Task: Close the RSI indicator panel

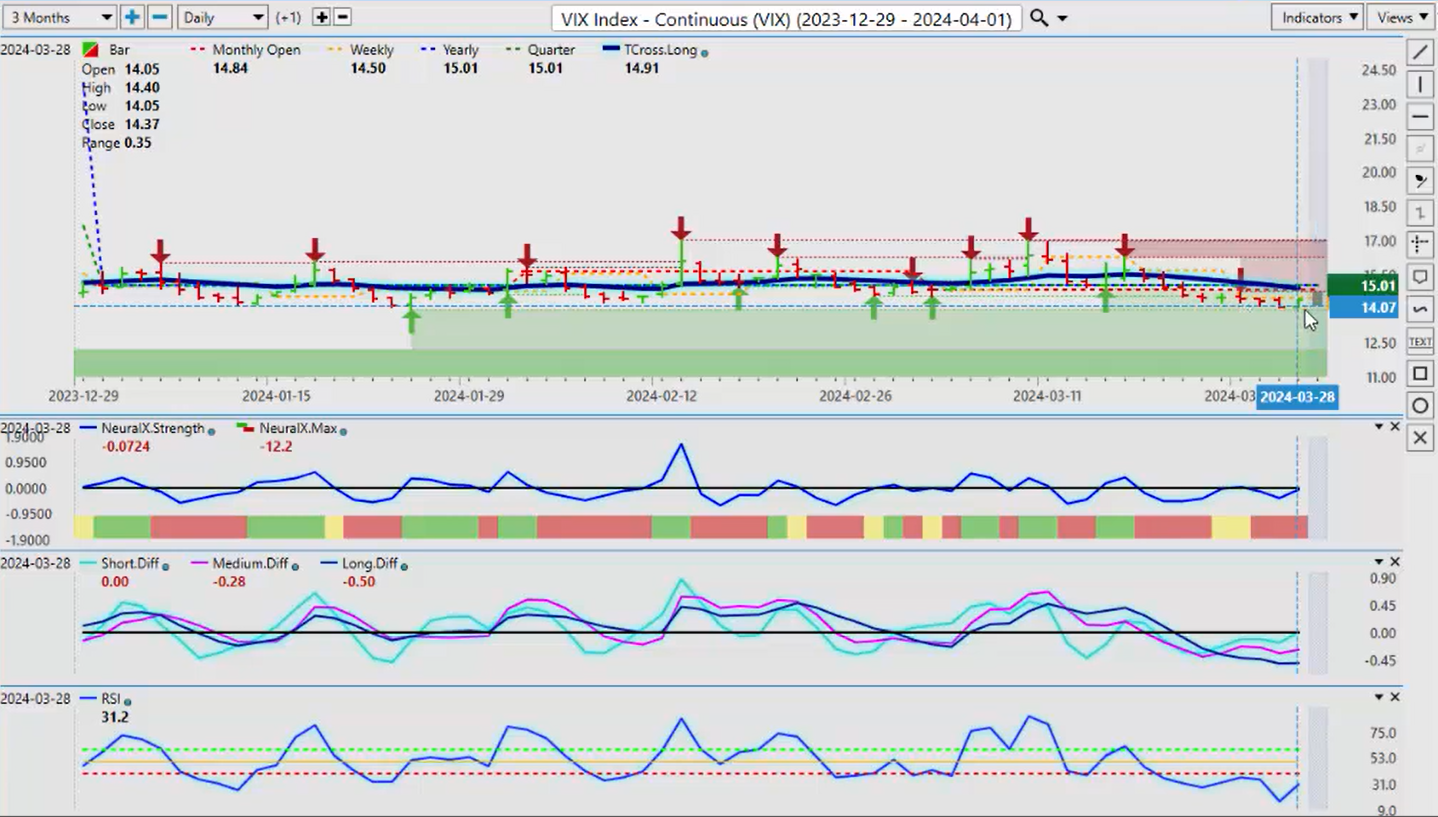Action: (x=1395, y=697)
